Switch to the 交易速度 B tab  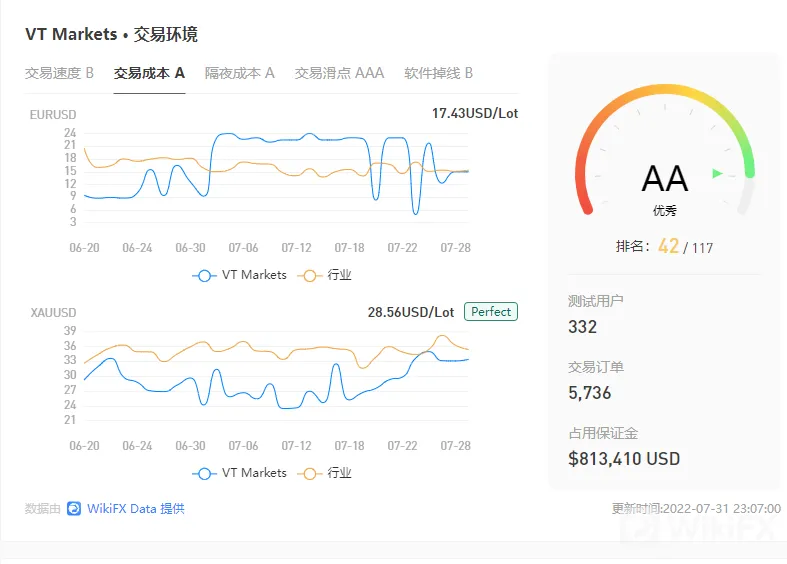pyautogui.click(x=59, y=73)
